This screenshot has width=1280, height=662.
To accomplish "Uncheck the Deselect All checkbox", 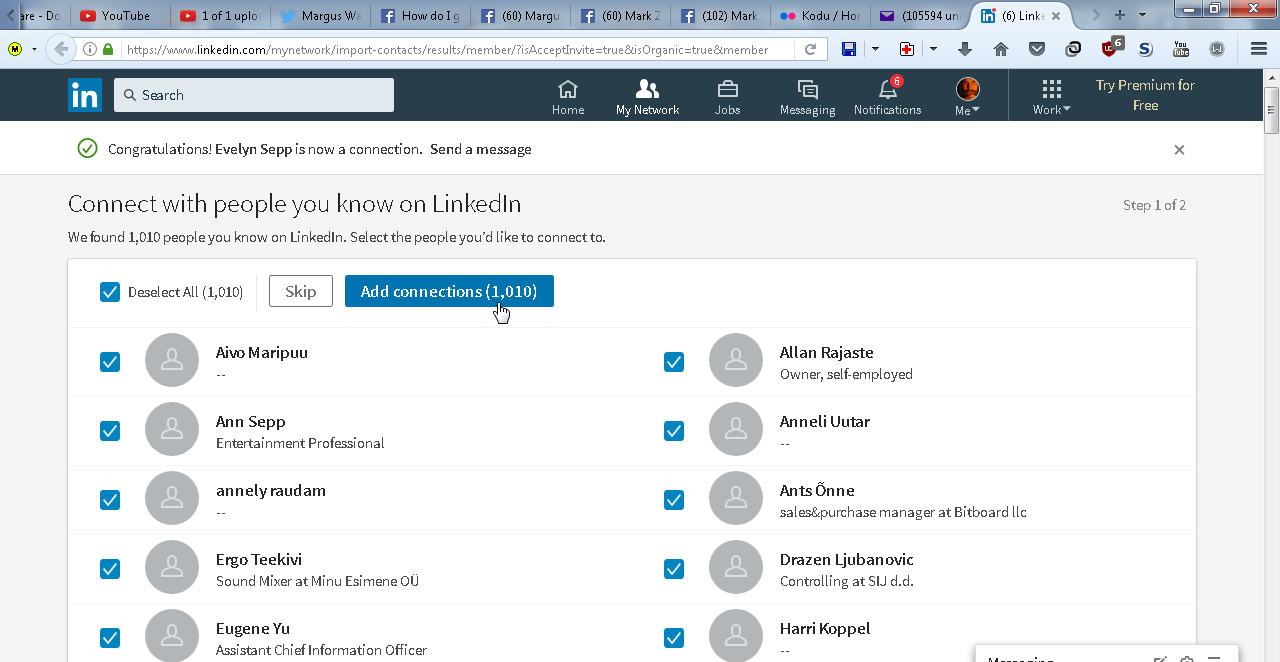I will coord(110,292).
